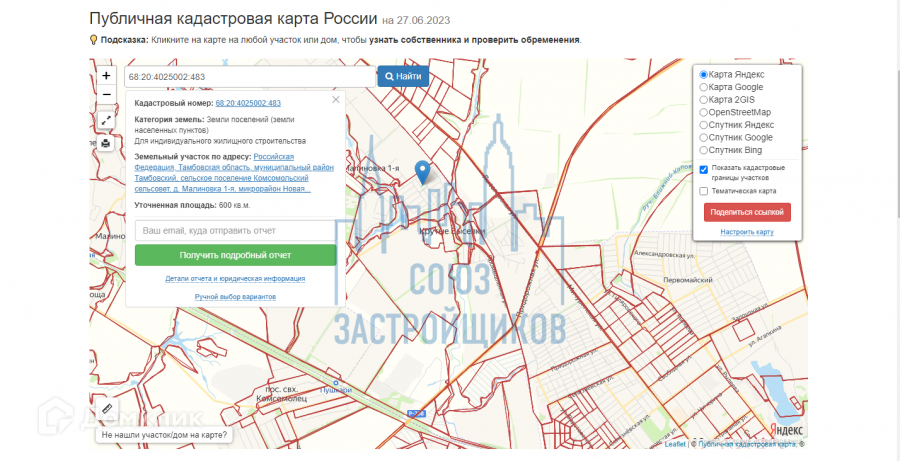Open Детали отчета и юридическая информация
This screenshot has width=900, height=461.
pos(235,278)
